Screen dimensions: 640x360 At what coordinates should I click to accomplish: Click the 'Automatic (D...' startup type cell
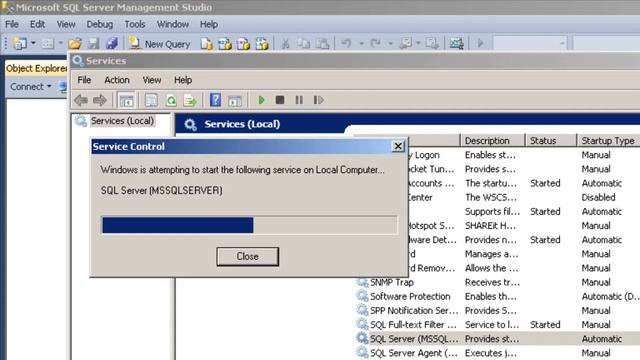611,296
